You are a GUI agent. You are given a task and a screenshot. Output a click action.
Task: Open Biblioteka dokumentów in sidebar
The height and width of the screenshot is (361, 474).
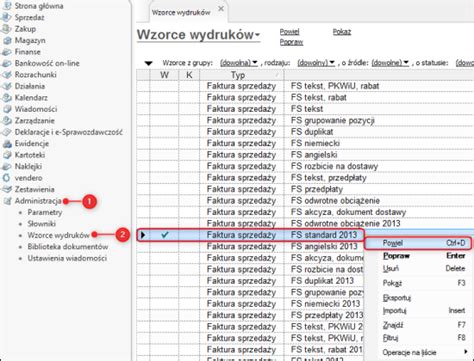68,247
